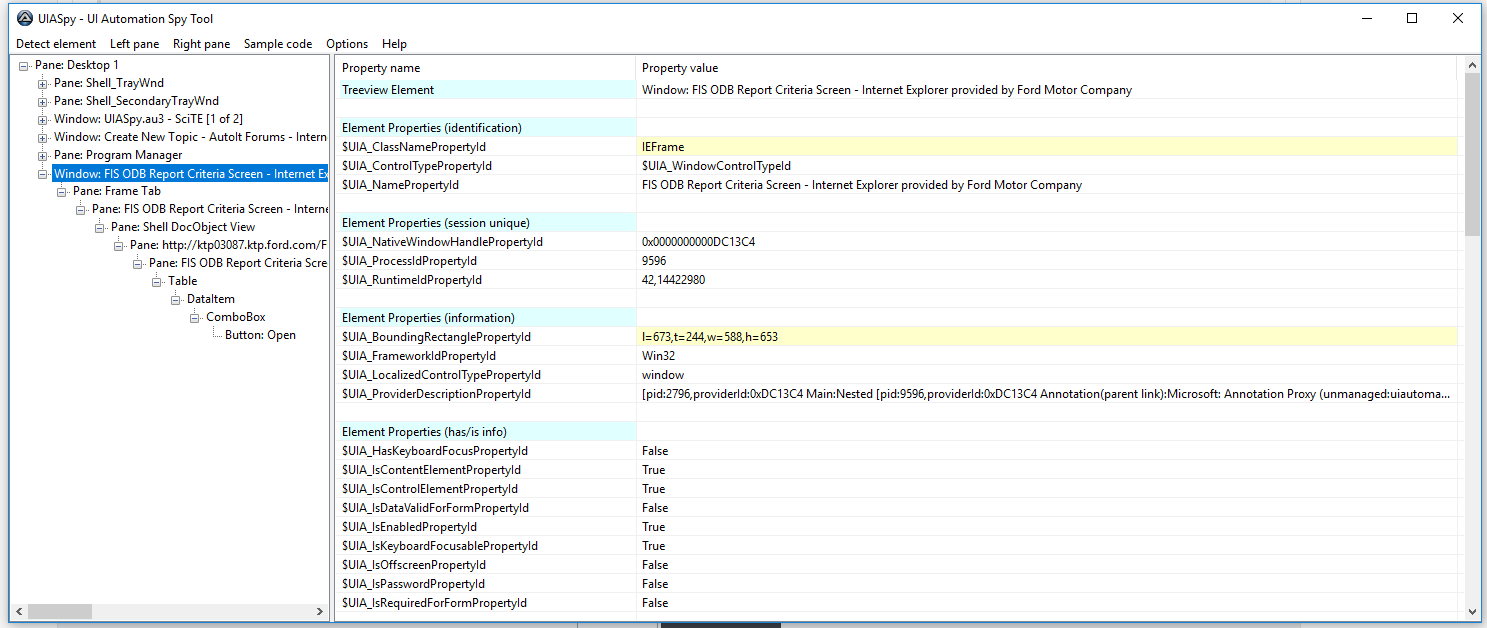This screenshot has width=1487, height=628.
Task: Open the Right pane menu
Action: click(x=201, y=44)
